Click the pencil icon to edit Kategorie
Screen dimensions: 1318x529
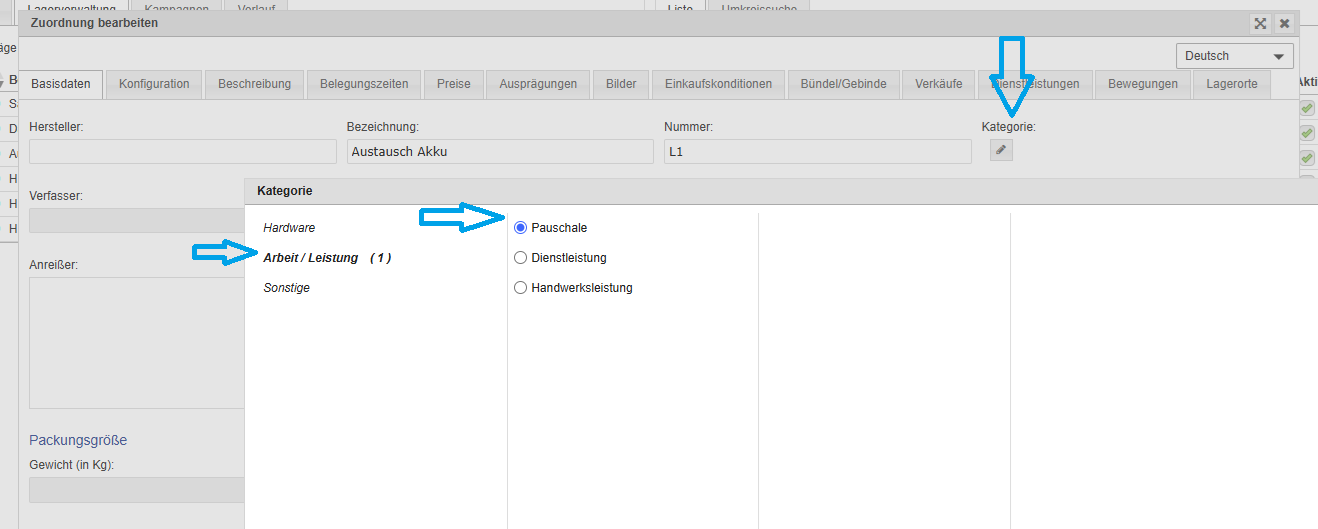tap(1001, 150)
